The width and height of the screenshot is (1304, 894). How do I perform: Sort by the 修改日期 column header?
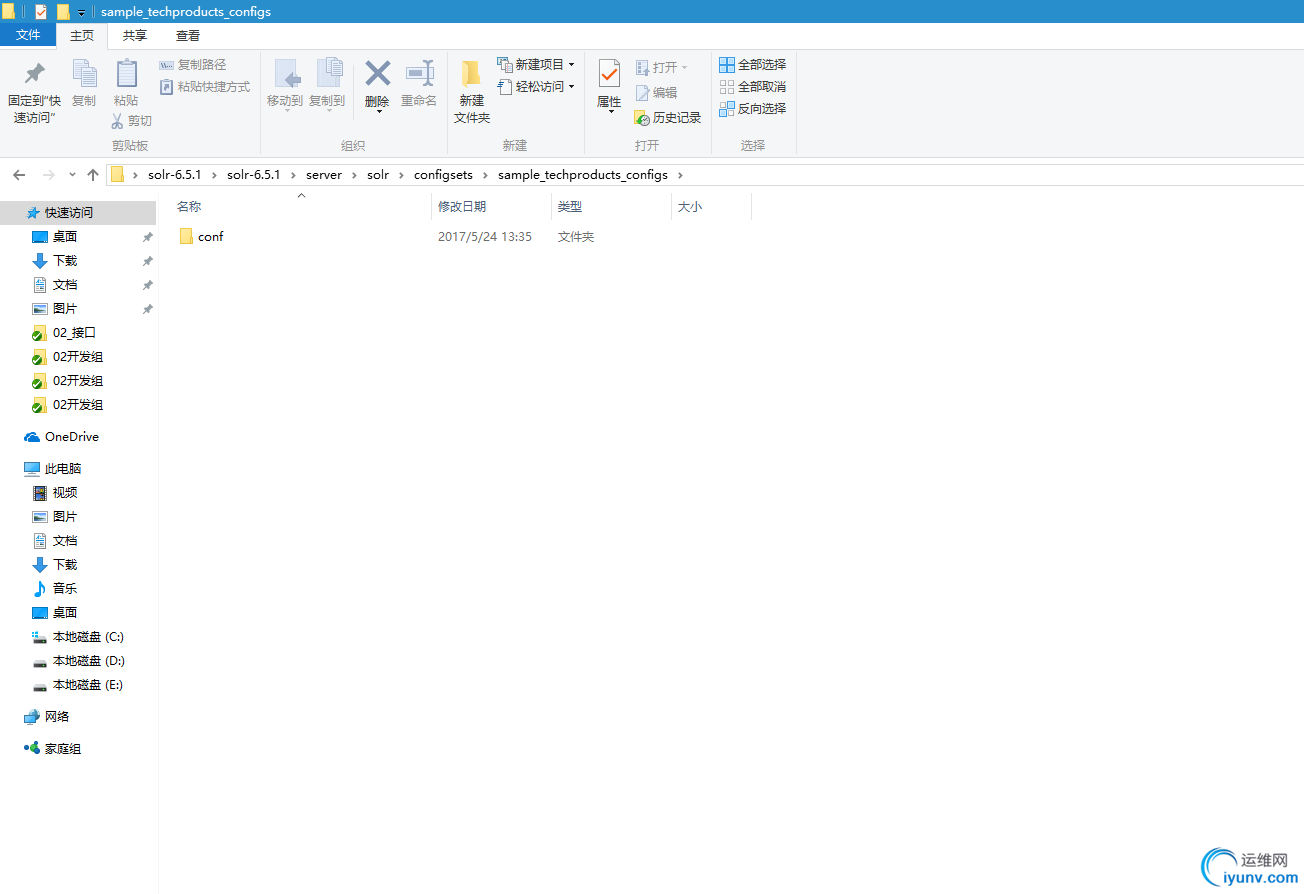point(462,207)
